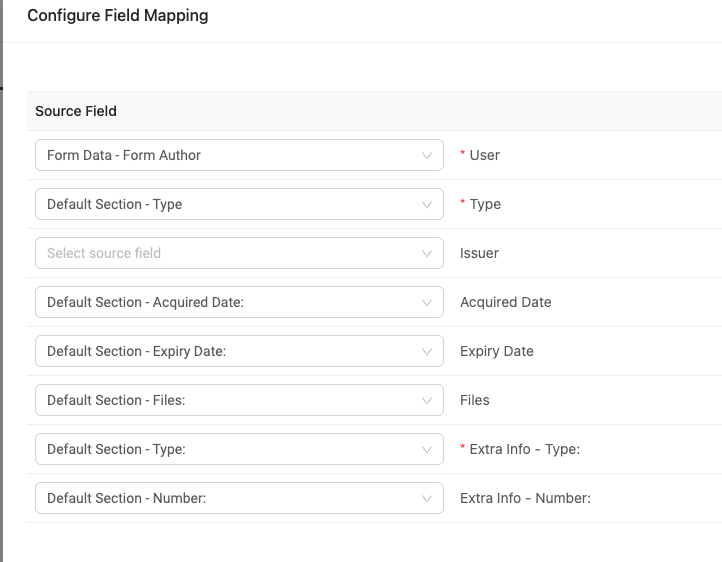Click the Extra Info - Number: label
722x562 pixels.
525,498
